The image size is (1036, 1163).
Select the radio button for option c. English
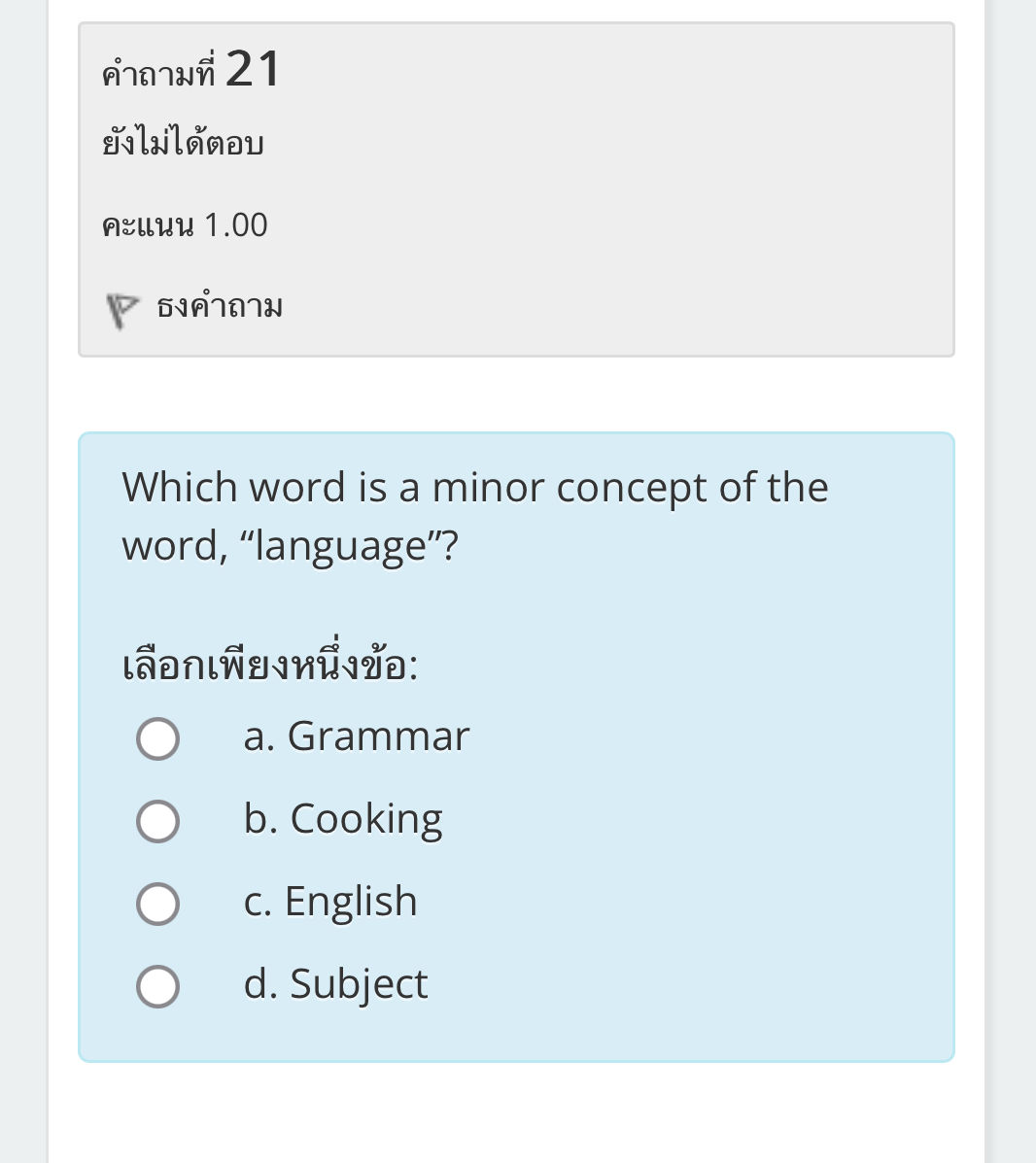tap(157, 904)
